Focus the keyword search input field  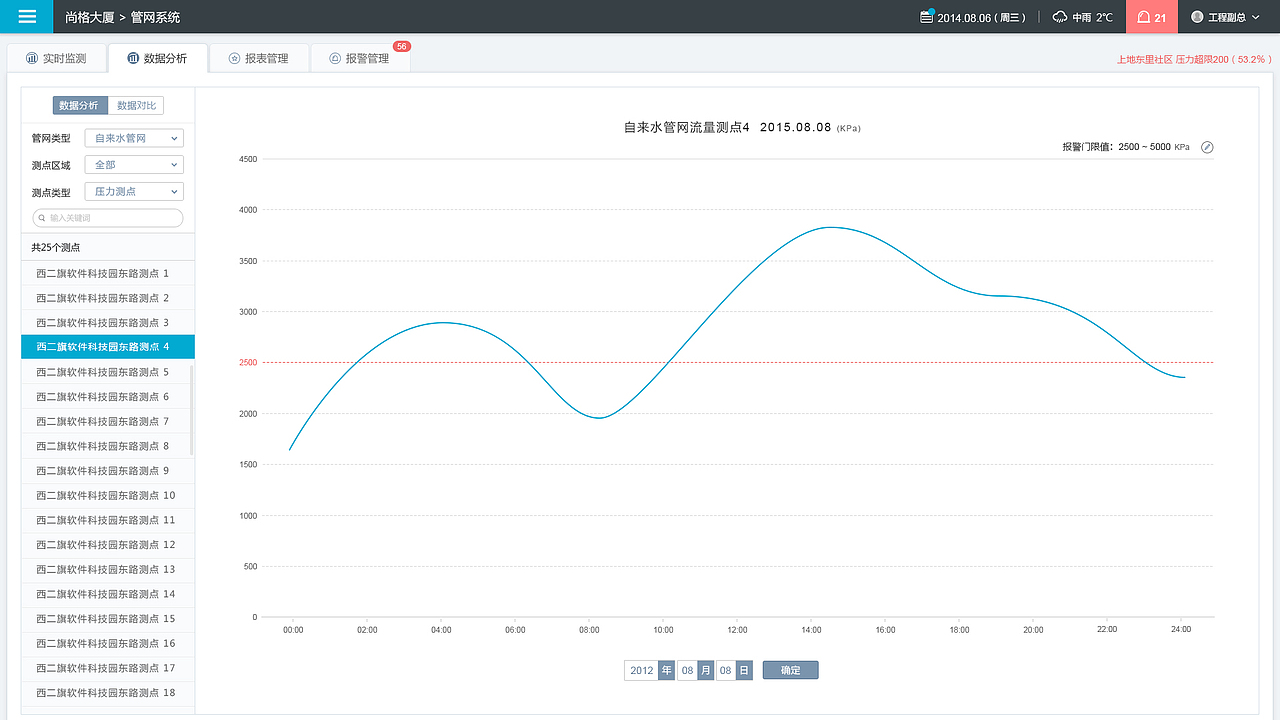[108, 218]
